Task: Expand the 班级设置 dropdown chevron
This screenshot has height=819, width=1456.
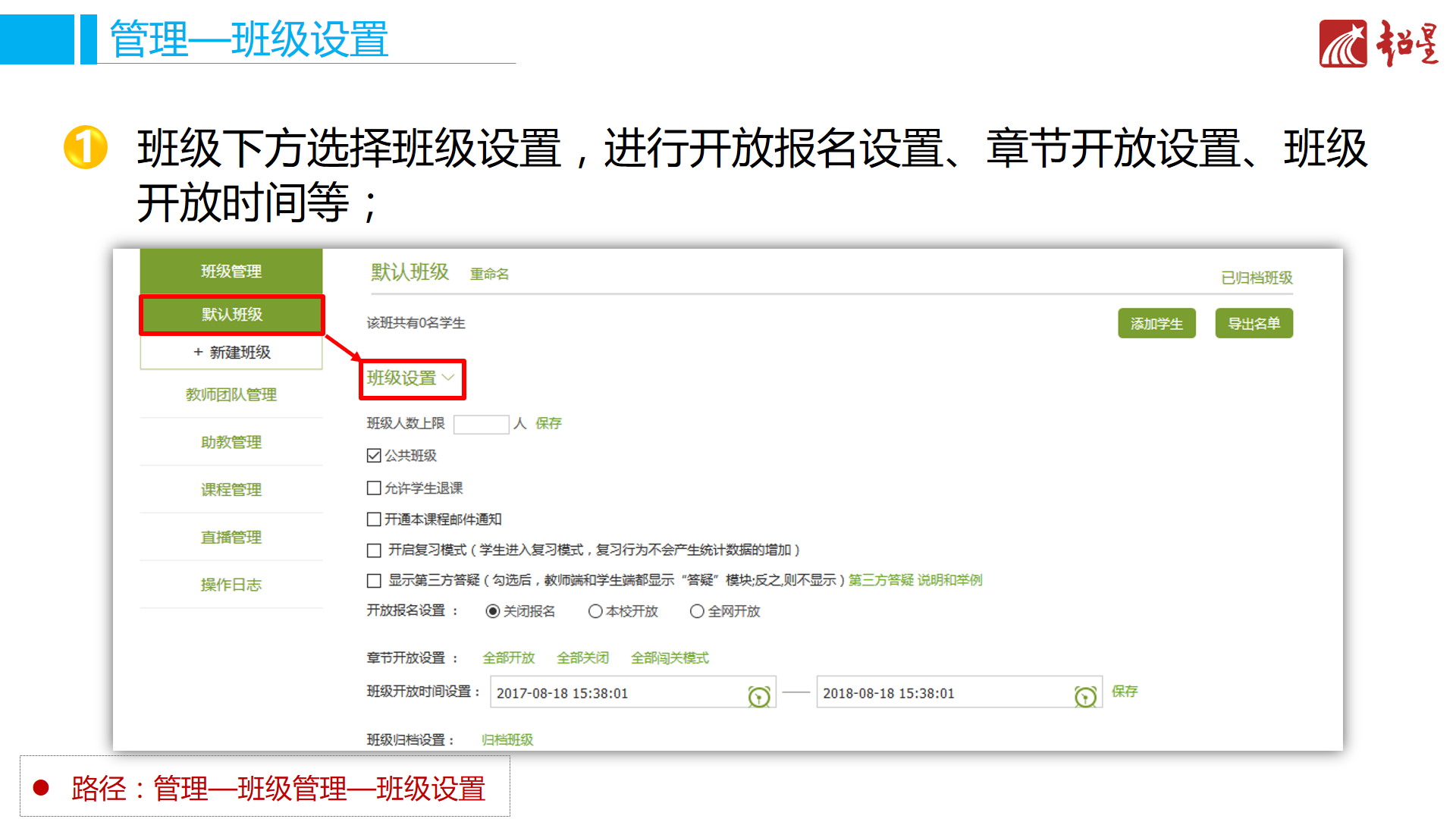Action: click(x=448, y=377)
